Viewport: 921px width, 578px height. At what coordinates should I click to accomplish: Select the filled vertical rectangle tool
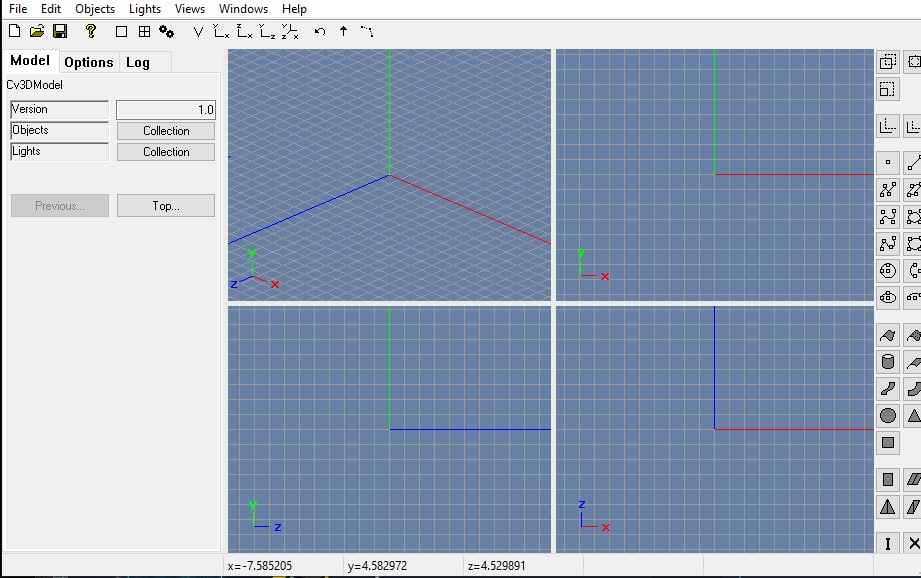(x=888, y=480)
